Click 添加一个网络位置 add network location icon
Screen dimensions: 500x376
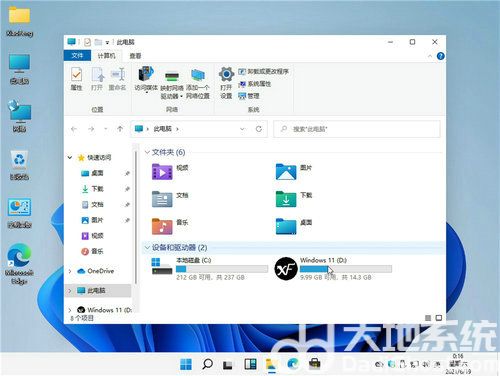(198, 83)
